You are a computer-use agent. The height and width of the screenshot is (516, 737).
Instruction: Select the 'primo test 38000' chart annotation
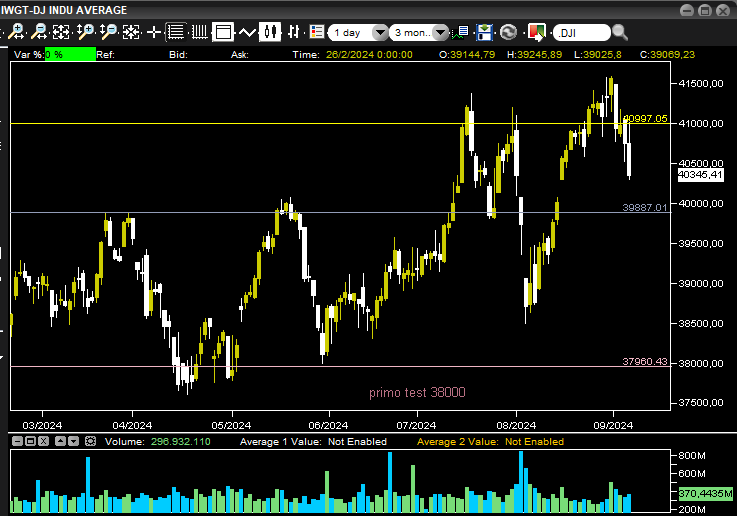pyautogui.click(x=417, y=393)
